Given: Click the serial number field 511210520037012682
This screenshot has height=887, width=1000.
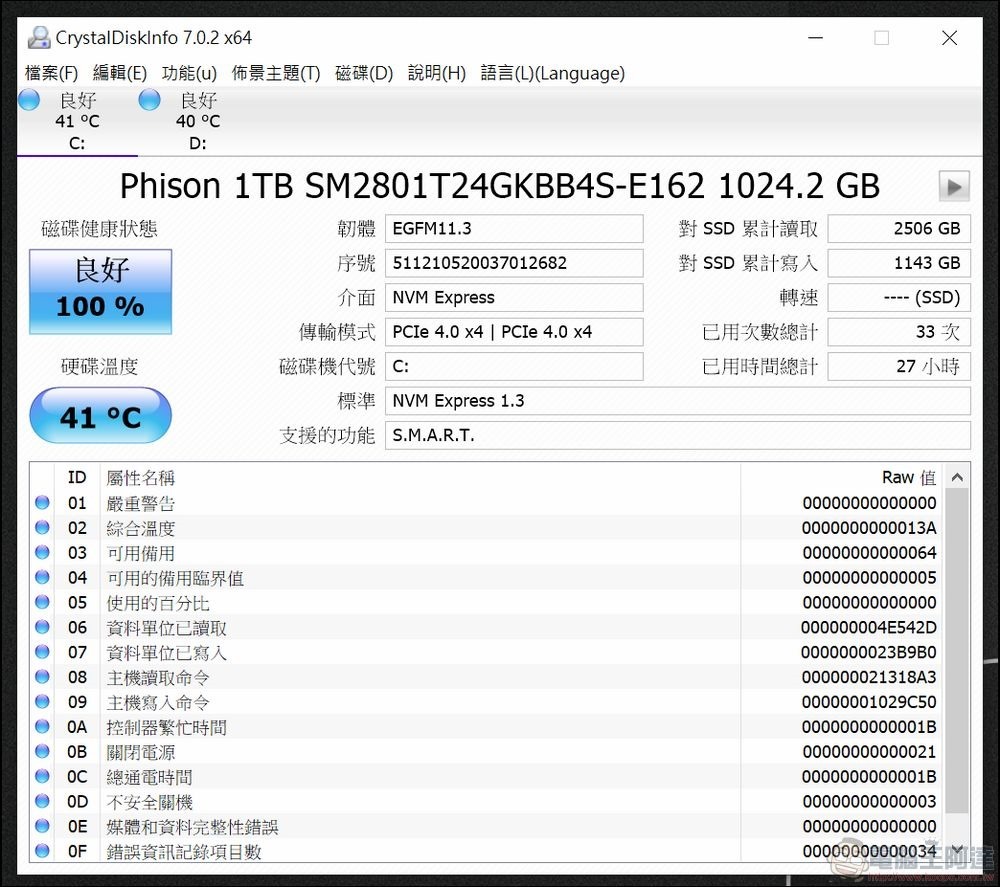Looking at the screenshot, I should 514,263.
